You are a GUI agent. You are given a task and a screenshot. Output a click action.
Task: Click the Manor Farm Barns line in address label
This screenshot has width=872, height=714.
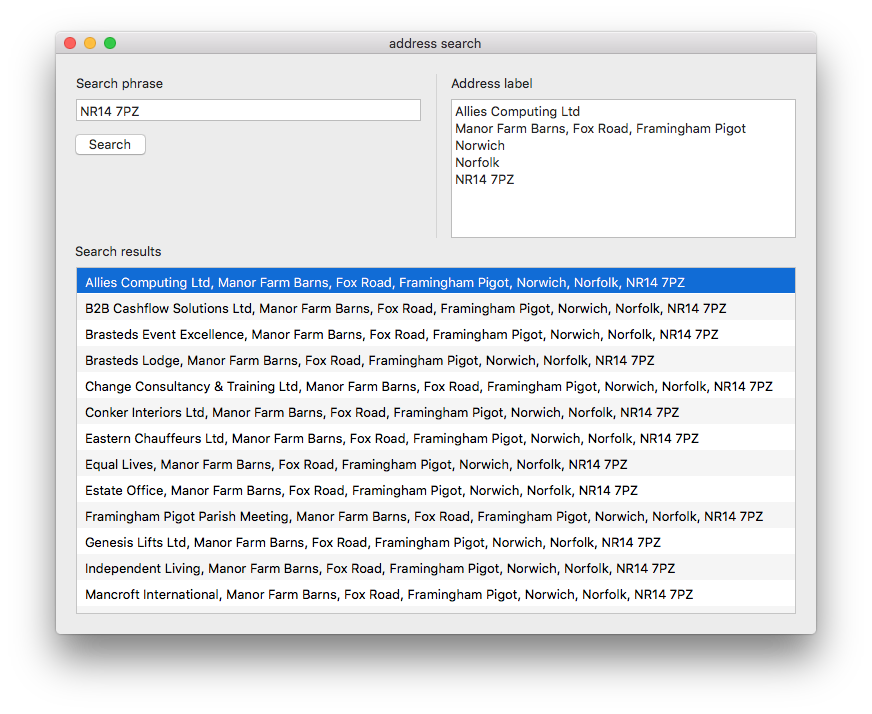600,128
